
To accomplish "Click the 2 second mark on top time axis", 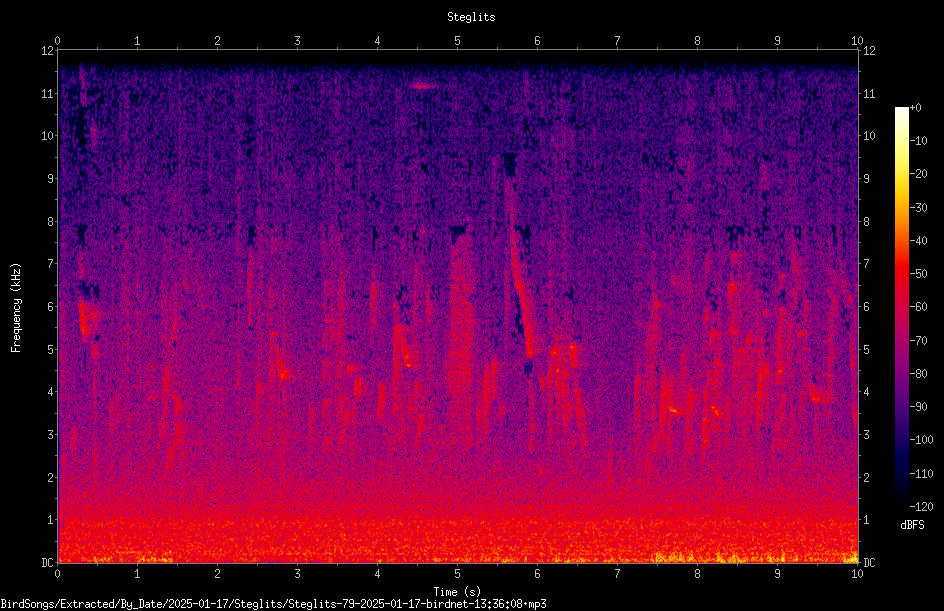I will tap(217, 41).
